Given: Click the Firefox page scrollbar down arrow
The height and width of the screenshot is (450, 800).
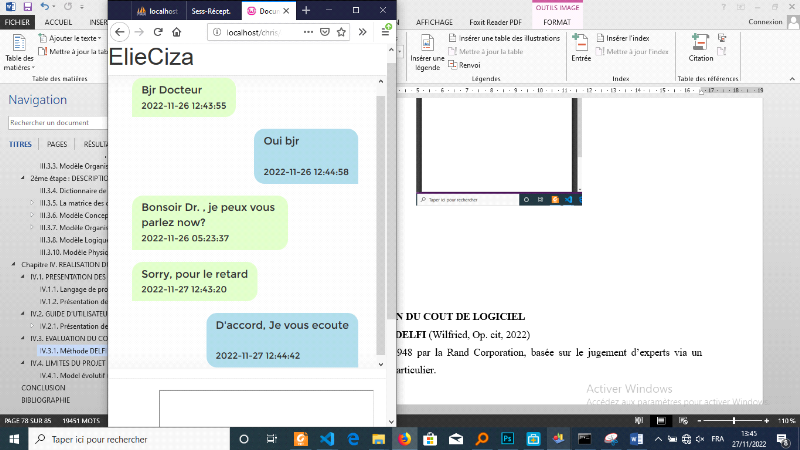Looking at the screenshot, I should [x=391, y=421].
